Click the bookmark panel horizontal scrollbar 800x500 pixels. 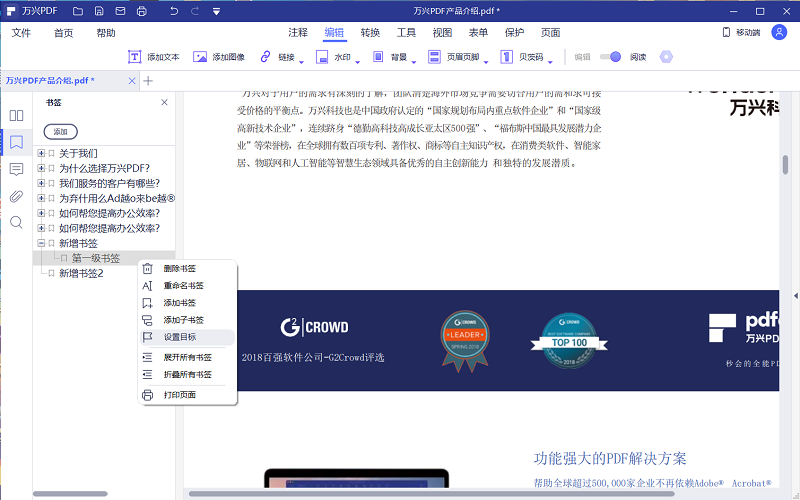(70, 494)
